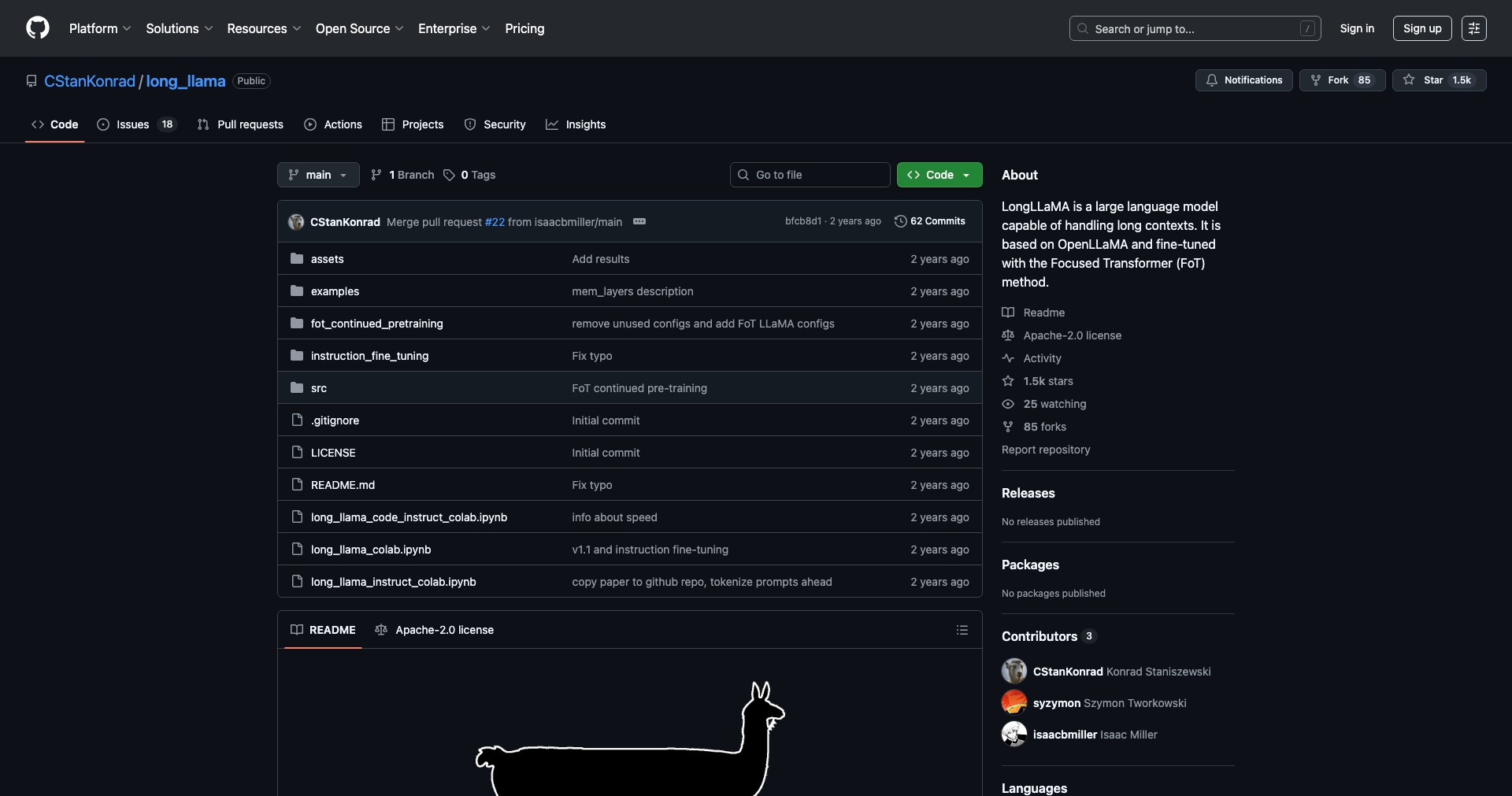Click the 'FoT continued pre-training' commit message
1512x796 pixels.
pos(639,388)
